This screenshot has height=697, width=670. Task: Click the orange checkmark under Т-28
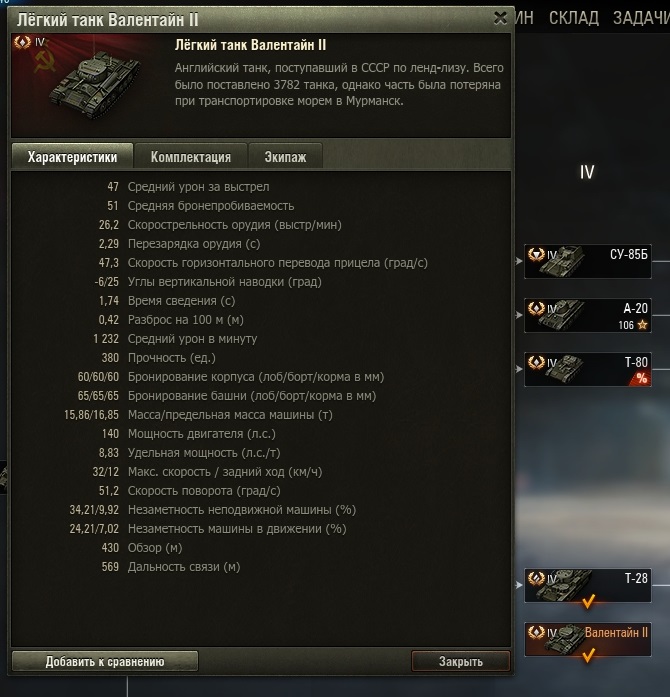click(x=588, y=602)
